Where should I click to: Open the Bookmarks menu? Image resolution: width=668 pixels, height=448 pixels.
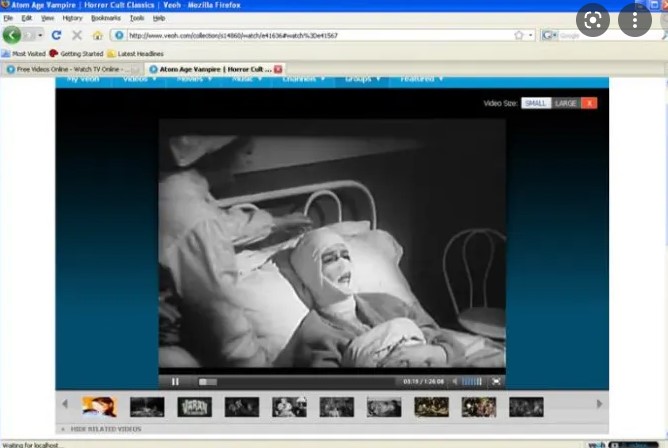[106, 18]
